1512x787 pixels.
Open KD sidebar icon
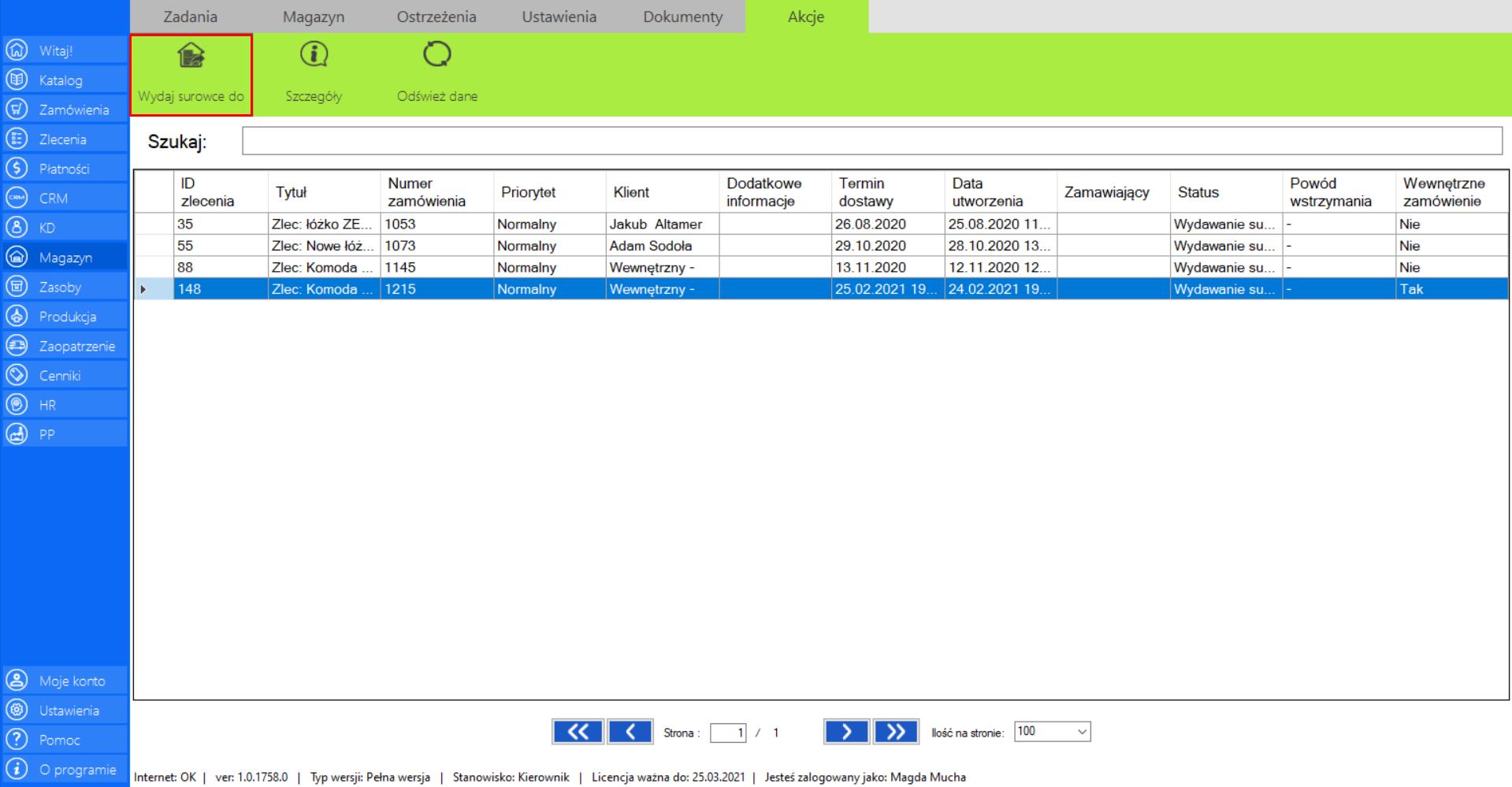tap(16, 228)
